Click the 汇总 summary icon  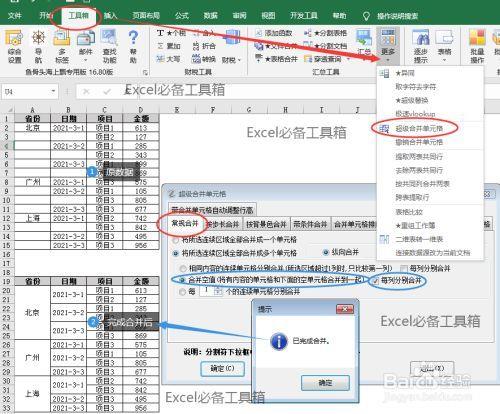click(364, 42)
